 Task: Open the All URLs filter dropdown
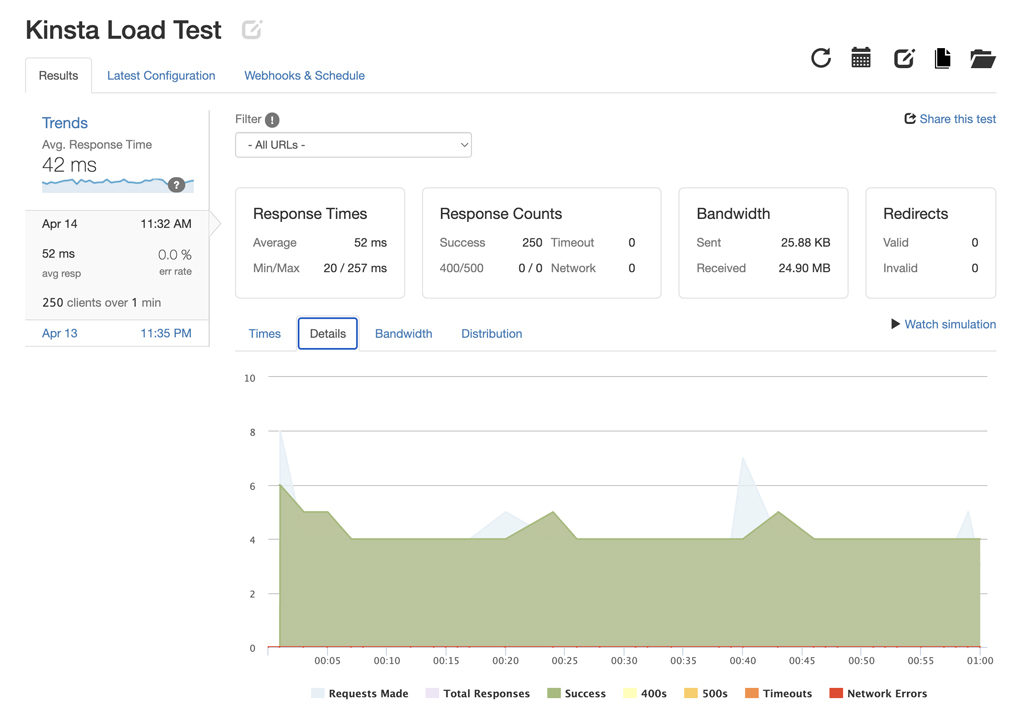[x=353, y=144]
